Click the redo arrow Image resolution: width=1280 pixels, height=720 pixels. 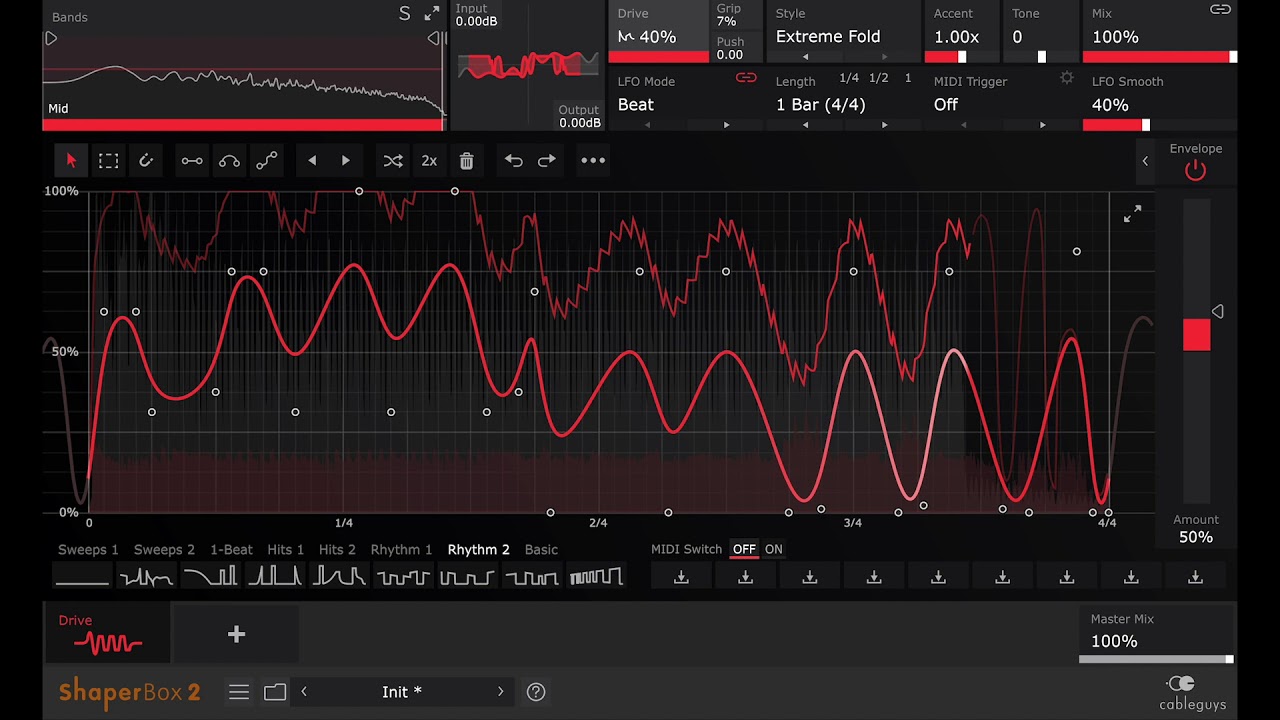coord(547,160)
